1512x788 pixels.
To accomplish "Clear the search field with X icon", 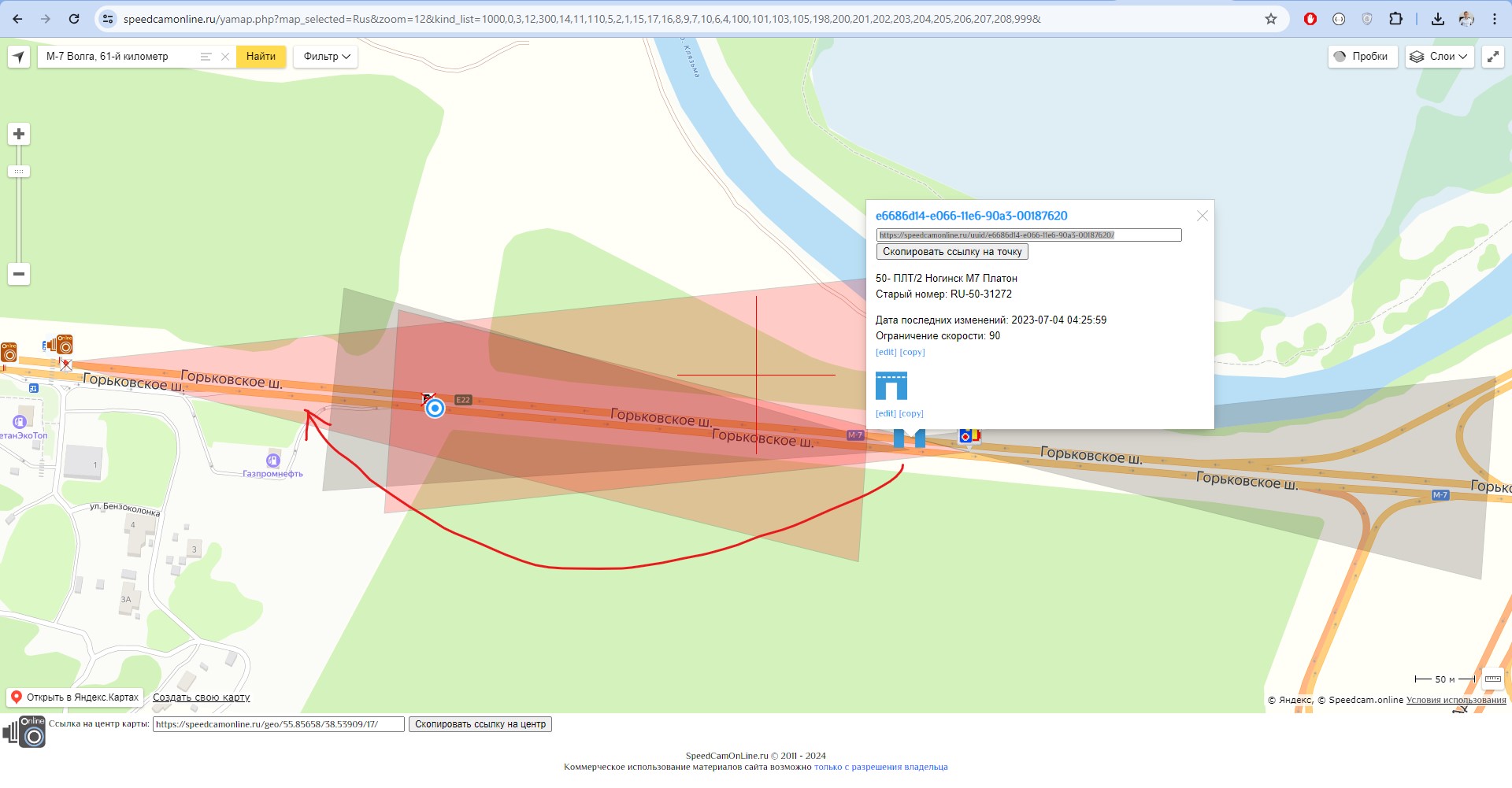I will click(x=225, y=57).
